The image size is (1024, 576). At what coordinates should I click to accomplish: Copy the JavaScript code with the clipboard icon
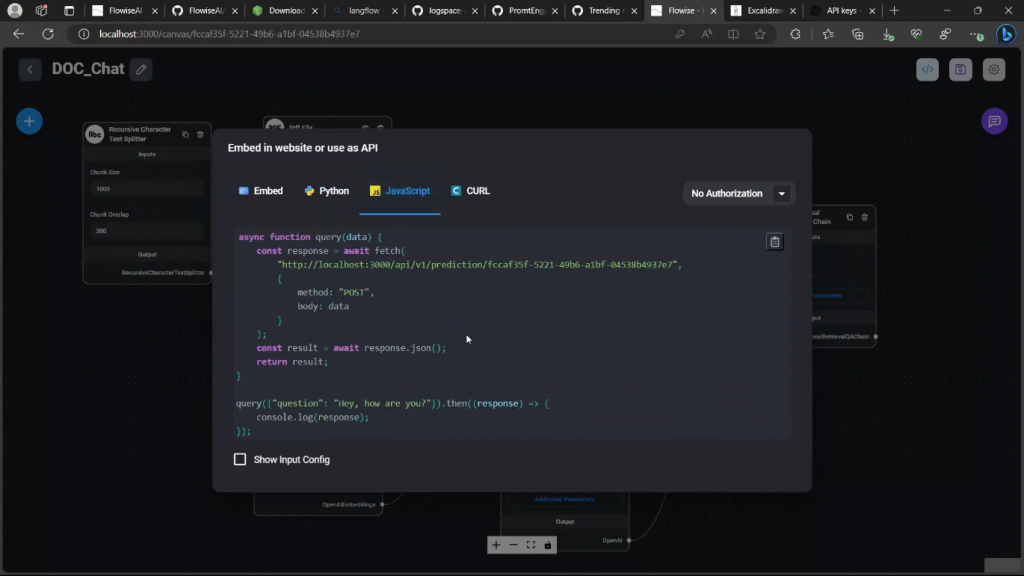coord(774,242)
